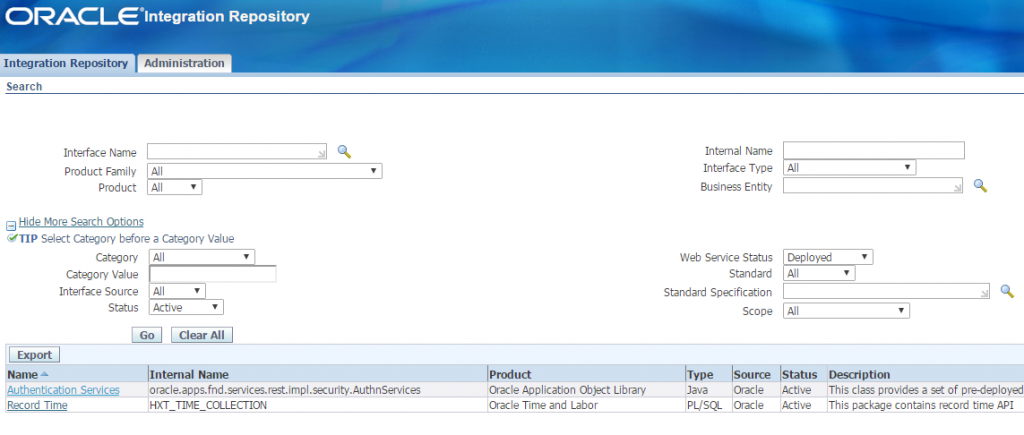The height and width of the screenshot is (435, 1024).
Task: Click the Oracle Application Object Library cell
Action: tap(568, 390)
